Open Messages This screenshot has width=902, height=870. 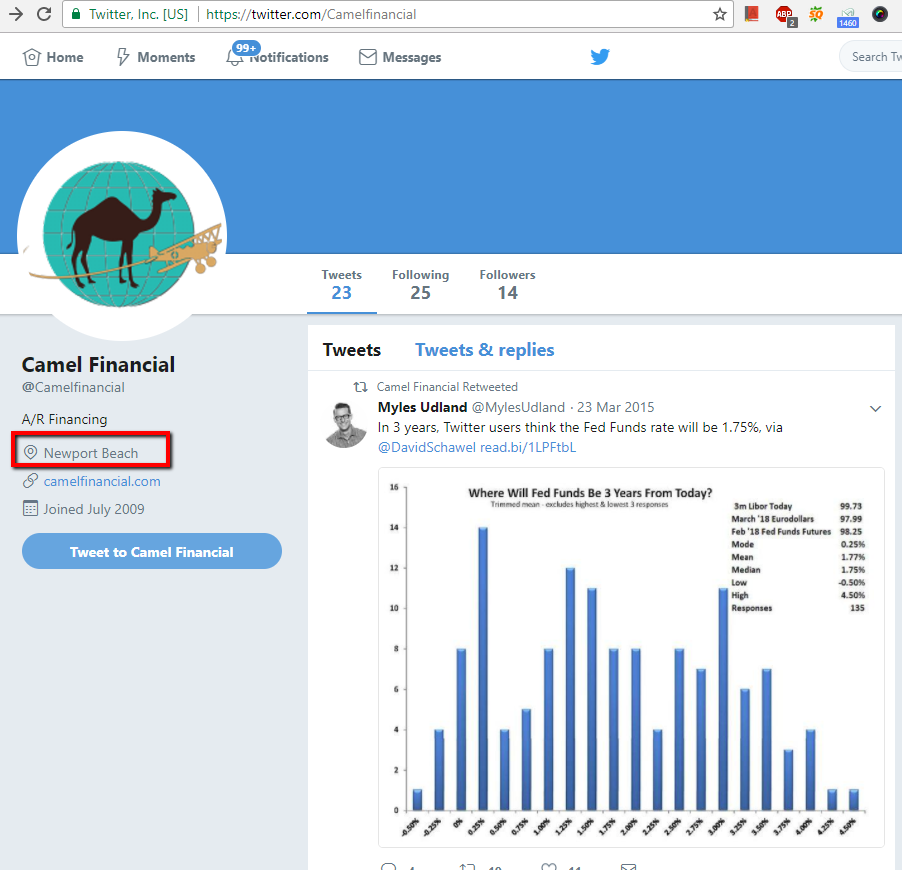[400, 57]
